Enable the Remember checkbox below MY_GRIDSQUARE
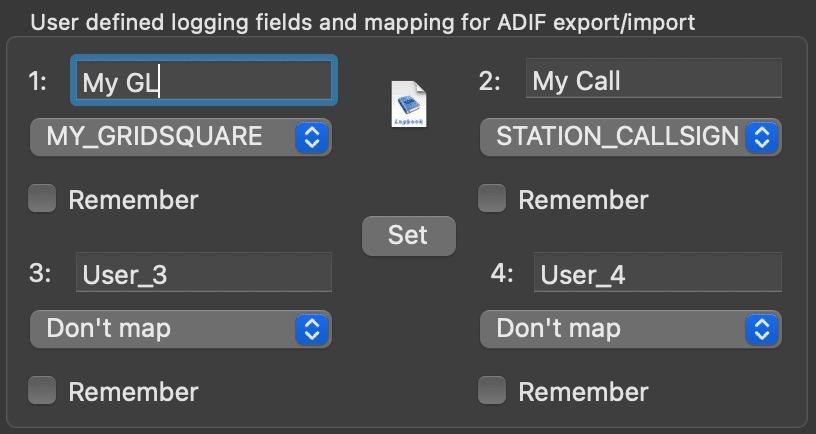The image size is (816, 434). (x=42, y=198)
